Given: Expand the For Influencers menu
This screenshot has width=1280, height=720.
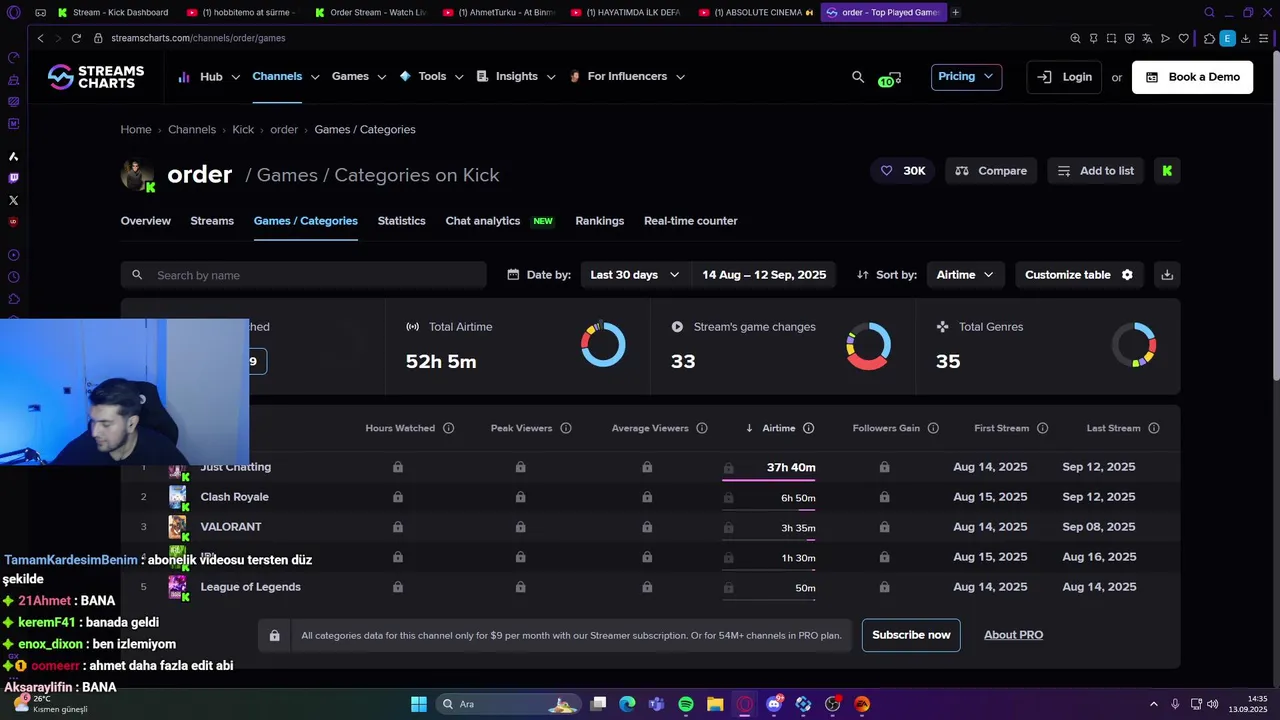Looking at the screenshot, I should 627,77.
